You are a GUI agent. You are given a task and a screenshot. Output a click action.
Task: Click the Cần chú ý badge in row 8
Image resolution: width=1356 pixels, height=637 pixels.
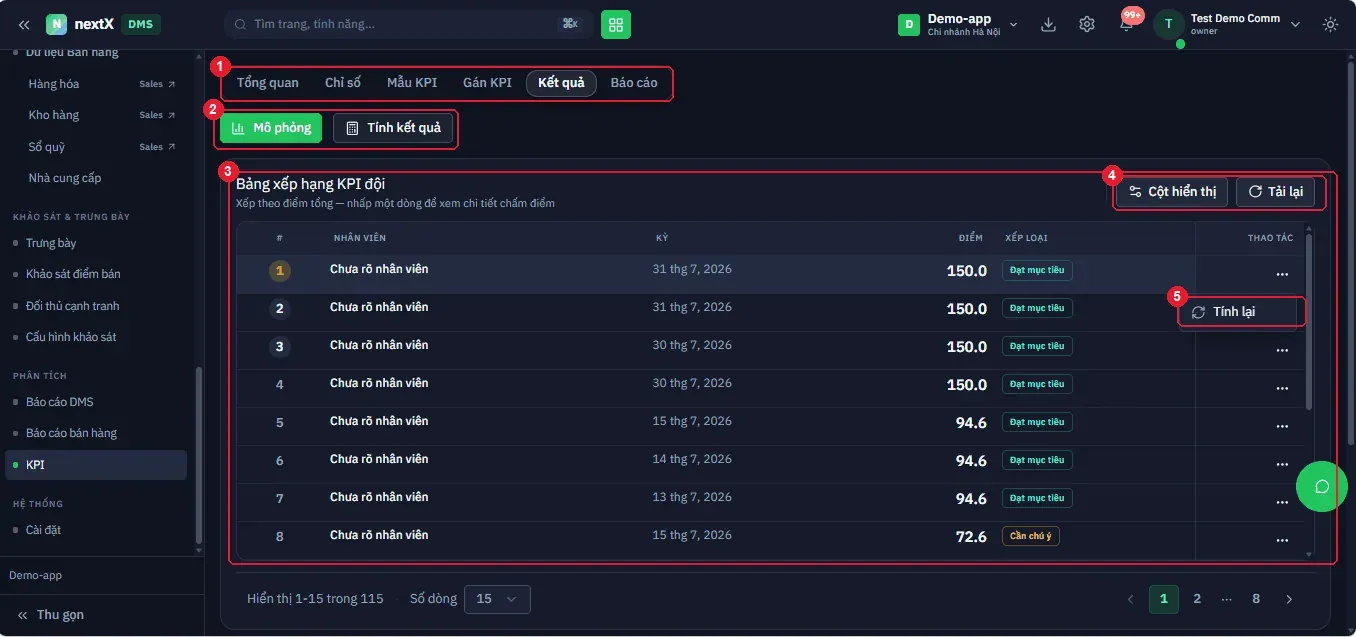pyautogui.click(x=1031, y=536)
